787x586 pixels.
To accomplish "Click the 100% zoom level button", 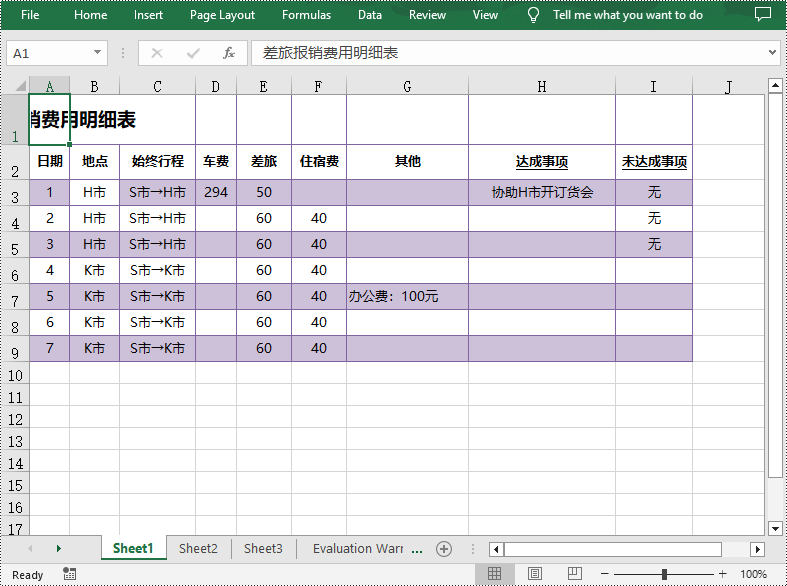I will click(753, 574).
